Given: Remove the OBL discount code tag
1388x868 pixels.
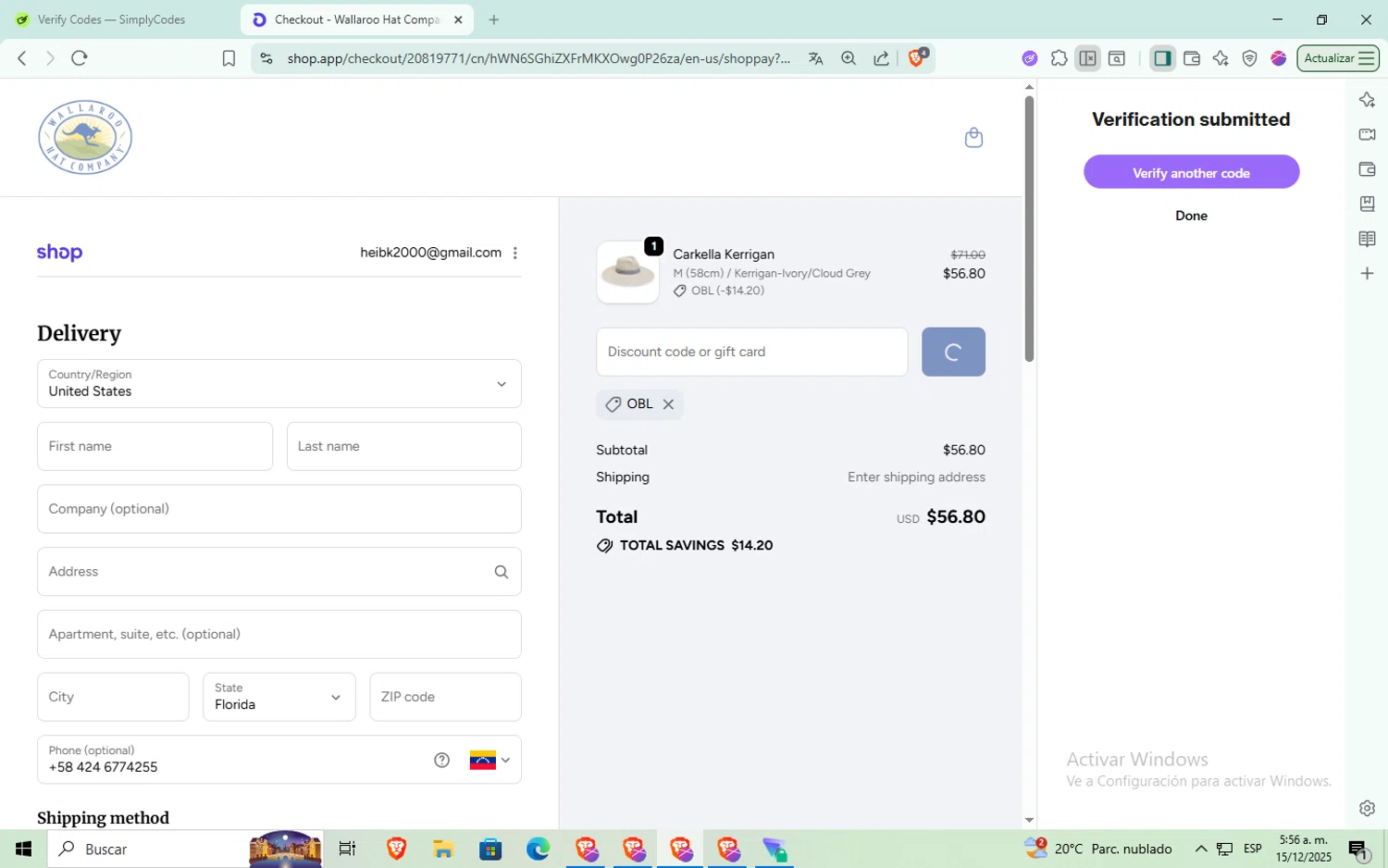Looking at the screenshot, I should (668, 404).
